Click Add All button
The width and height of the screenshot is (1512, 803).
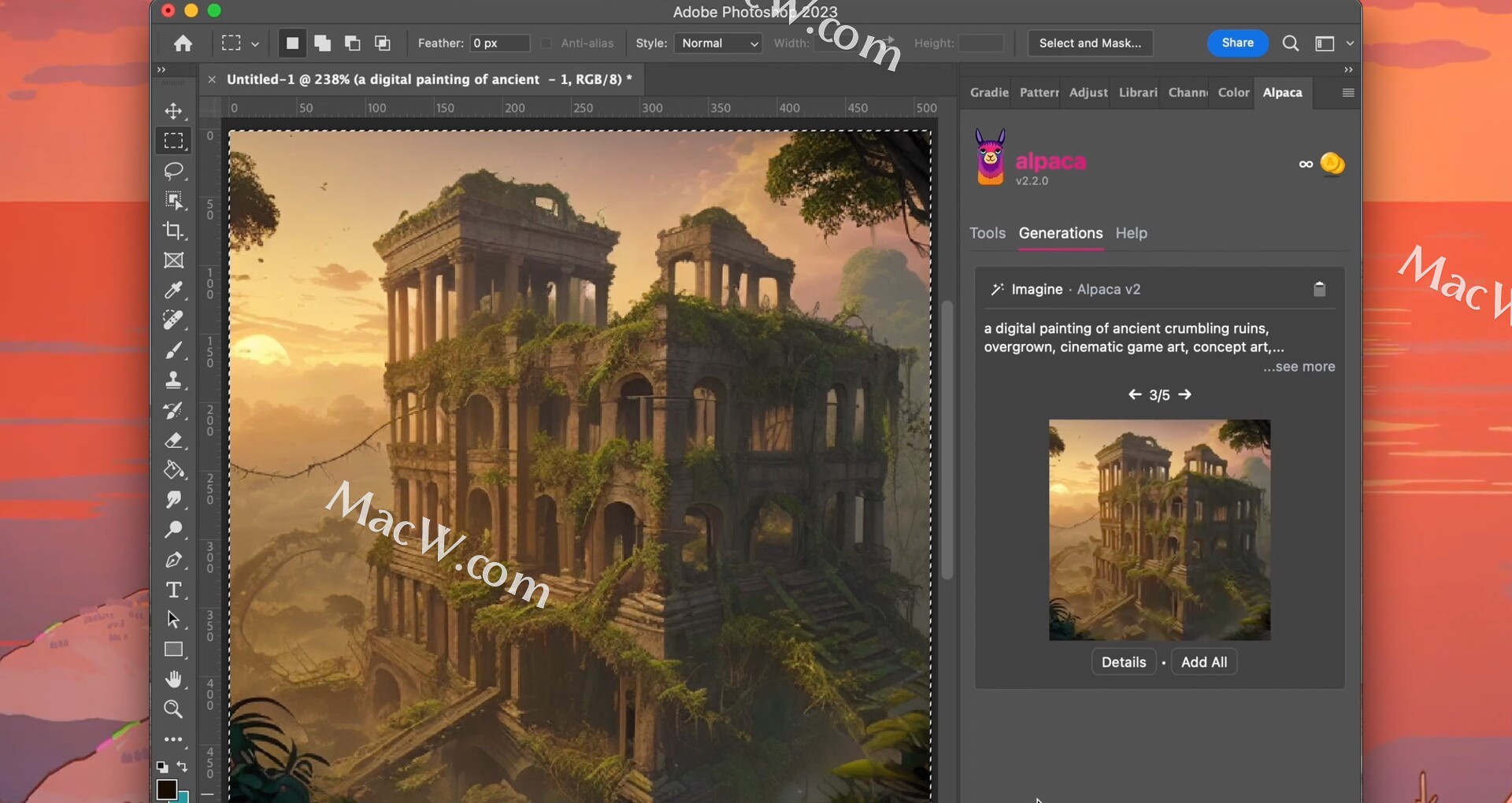(x=1204, y=662)
